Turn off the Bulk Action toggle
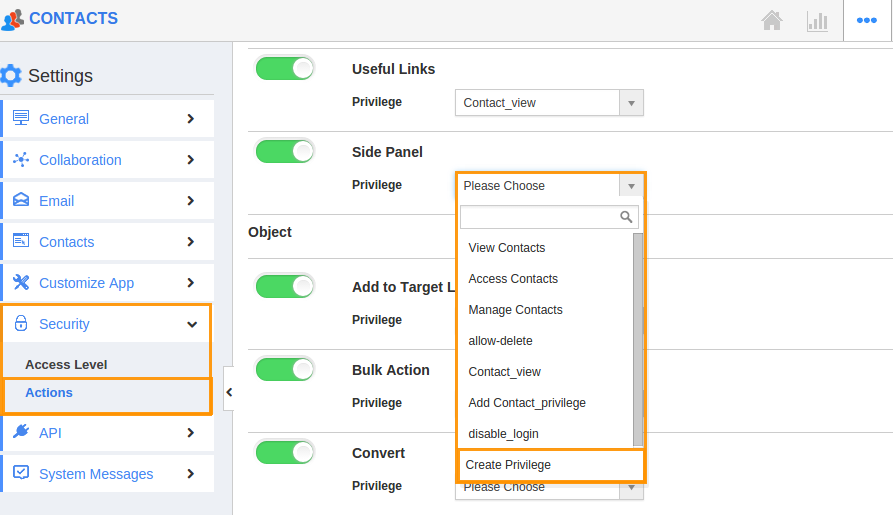Image resolution: width=893 pixels, height=515 pixels. pyautogui.click(x=285, y=370)
